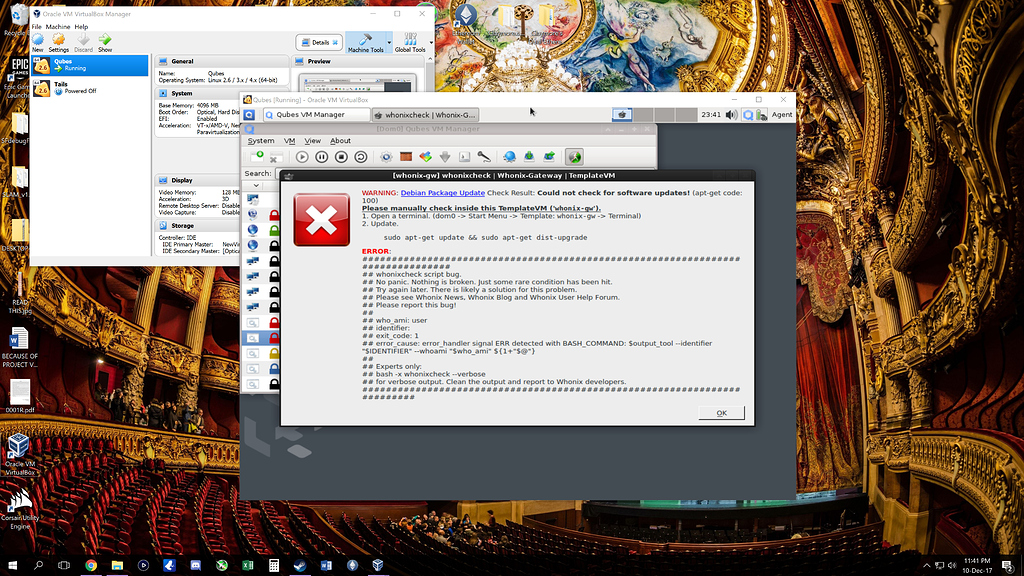Click the Restart VM icon
This screenshot has height=576, width=1024.
tap(360, 157)
